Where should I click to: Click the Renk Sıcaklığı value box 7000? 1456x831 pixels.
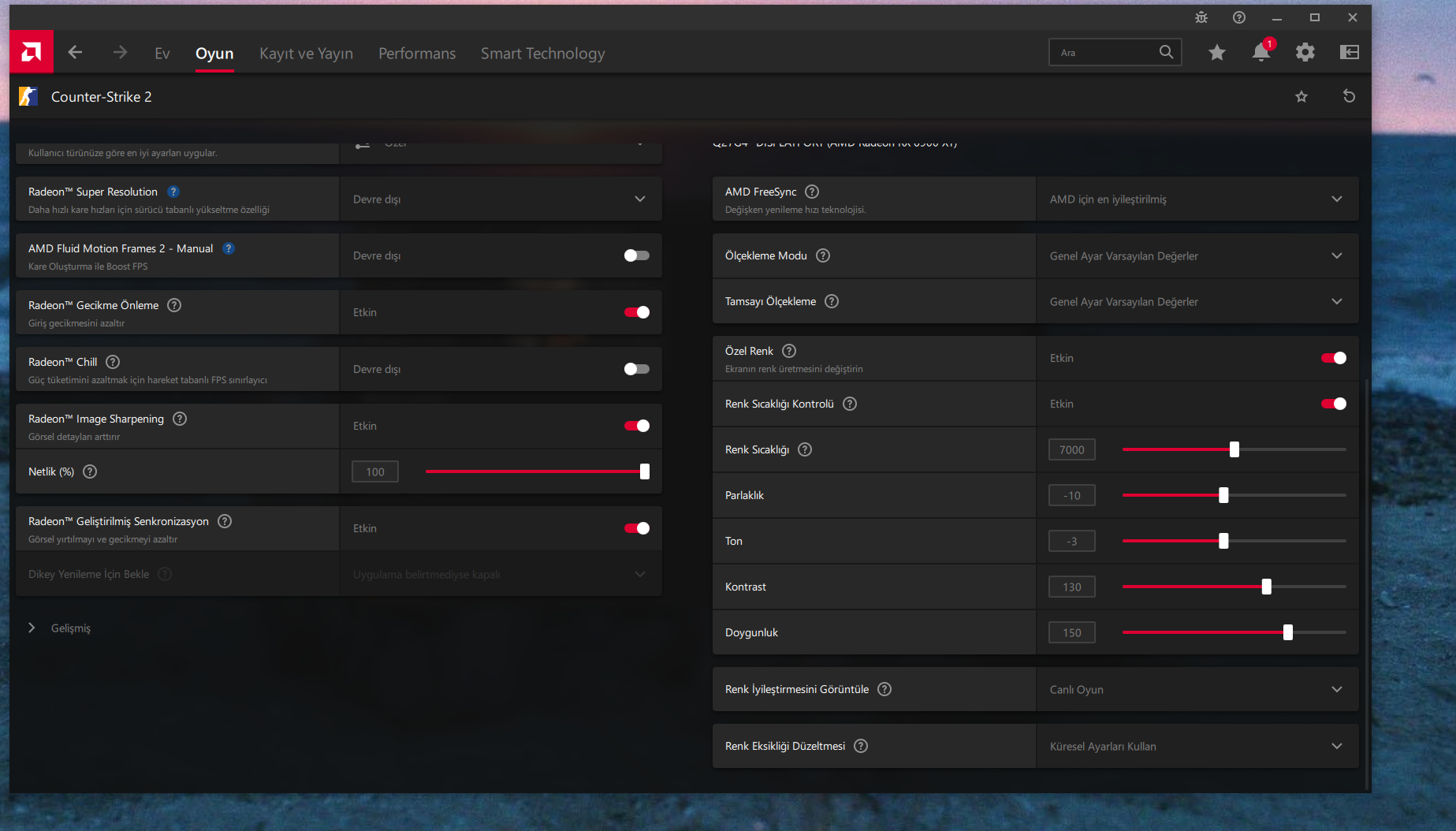(x=1072, y=449)
